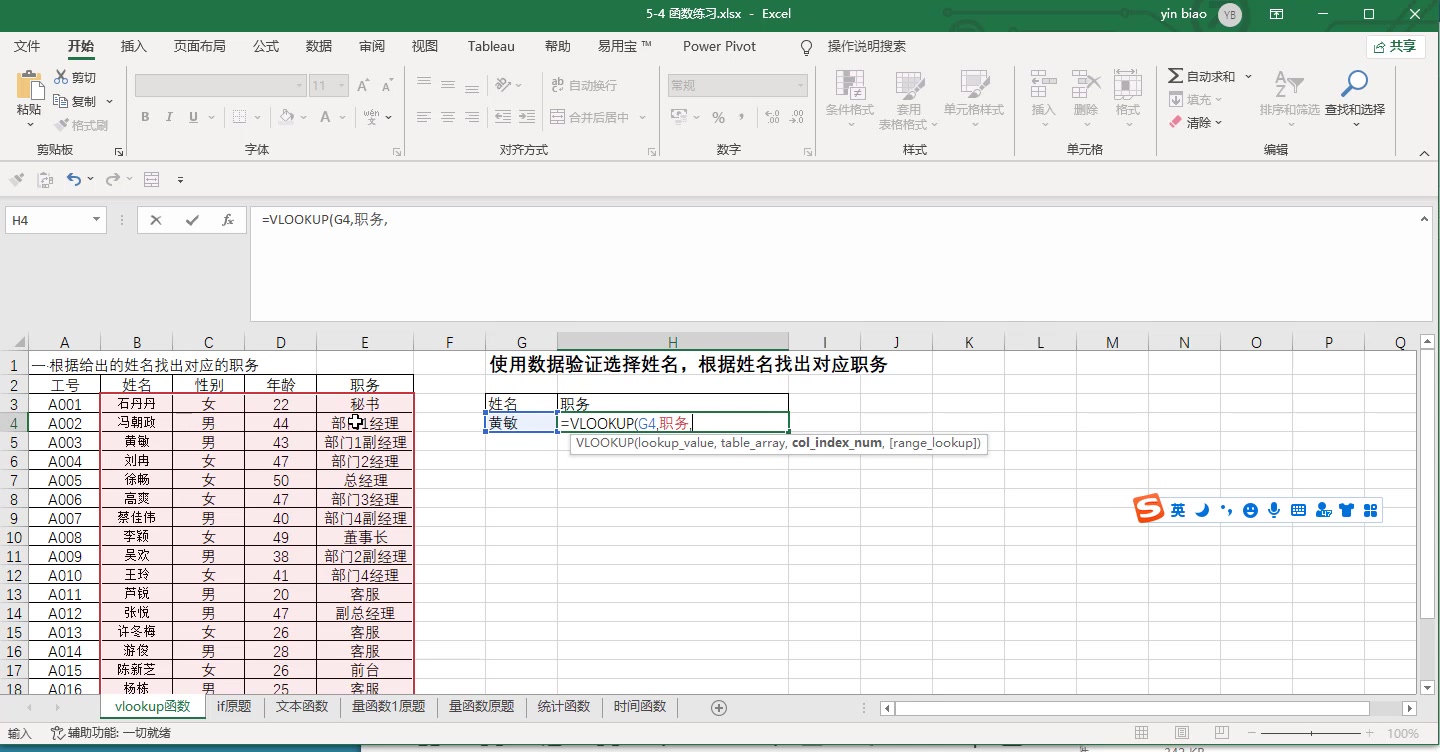Image resolution: width=1440 pixels, height=752 pixels.
Task: Switch to the 插入 ribbon tab
Action: point(133,46)
